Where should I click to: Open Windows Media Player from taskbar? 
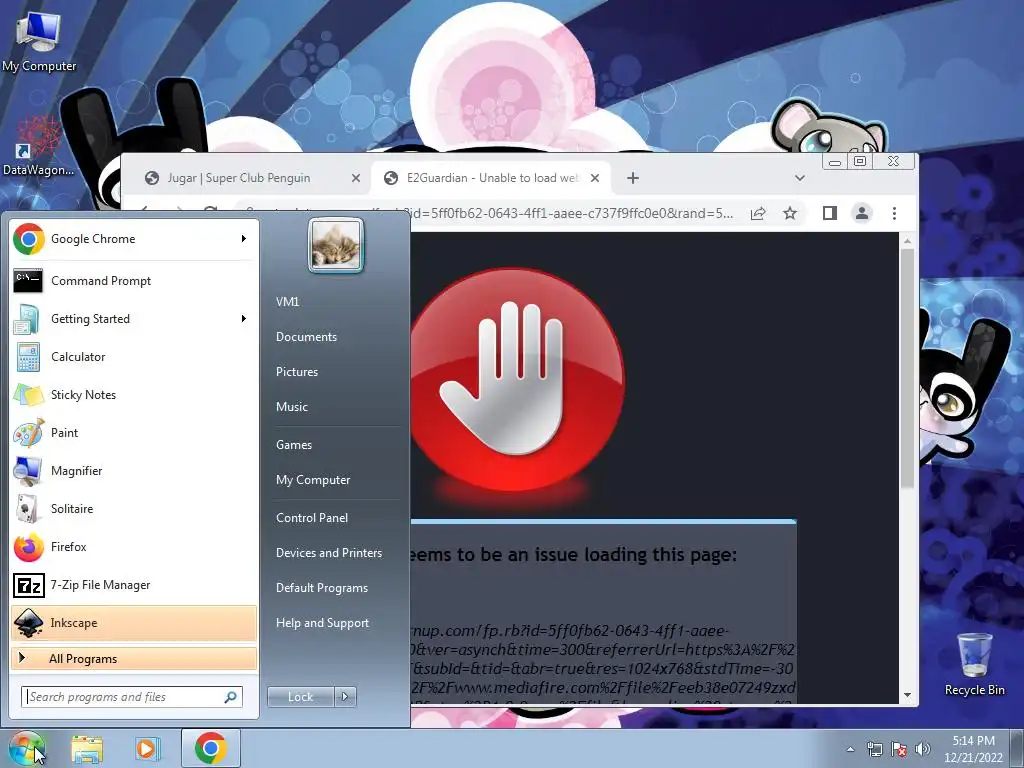tap(148, 749)
